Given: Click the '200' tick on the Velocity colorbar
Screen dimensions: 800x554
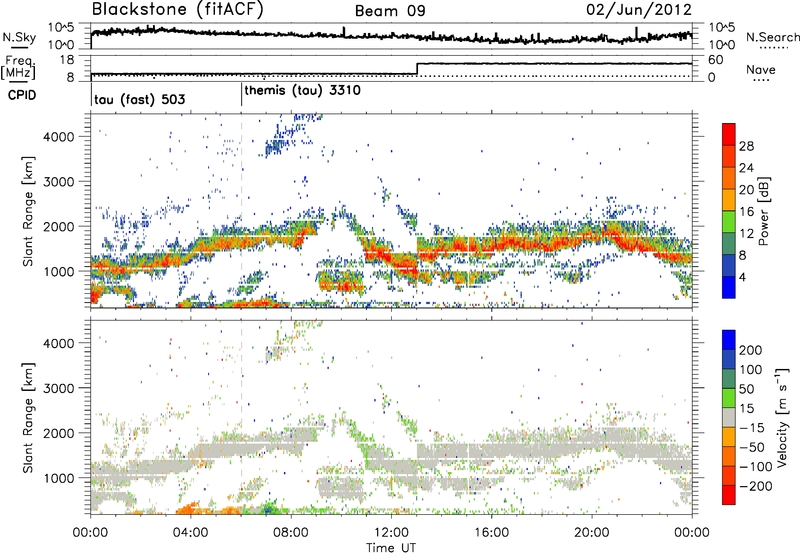Looking at the screenshot, I should 751,350.
